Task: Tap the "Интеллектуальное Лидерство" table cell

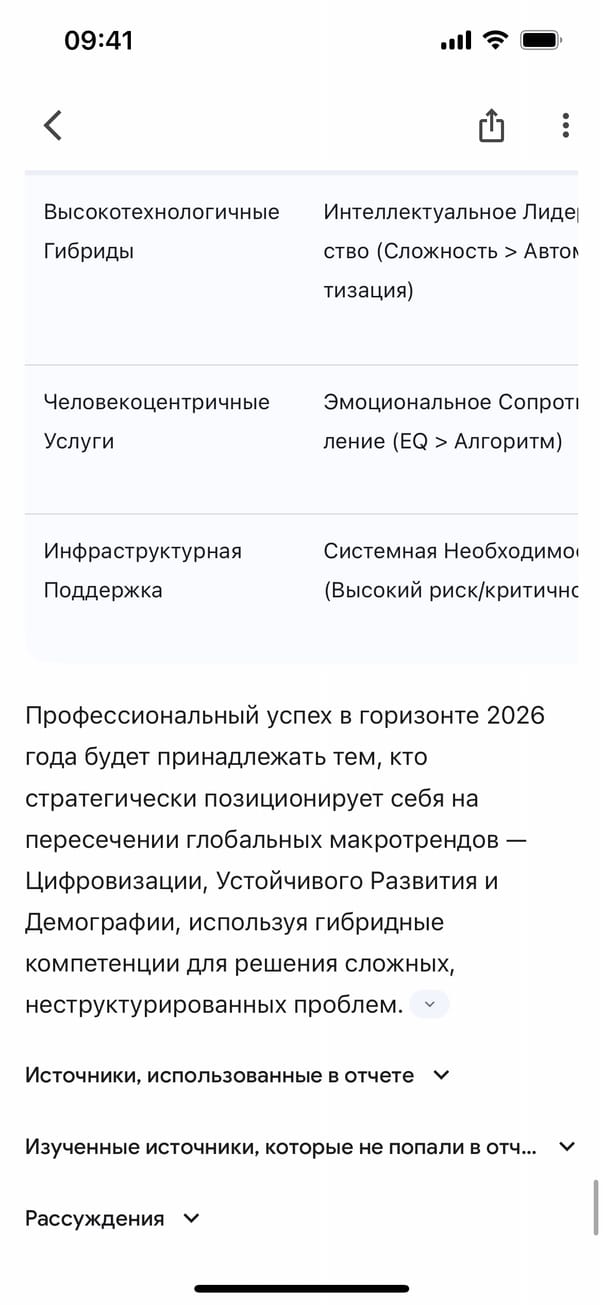Action: (450, 251)
